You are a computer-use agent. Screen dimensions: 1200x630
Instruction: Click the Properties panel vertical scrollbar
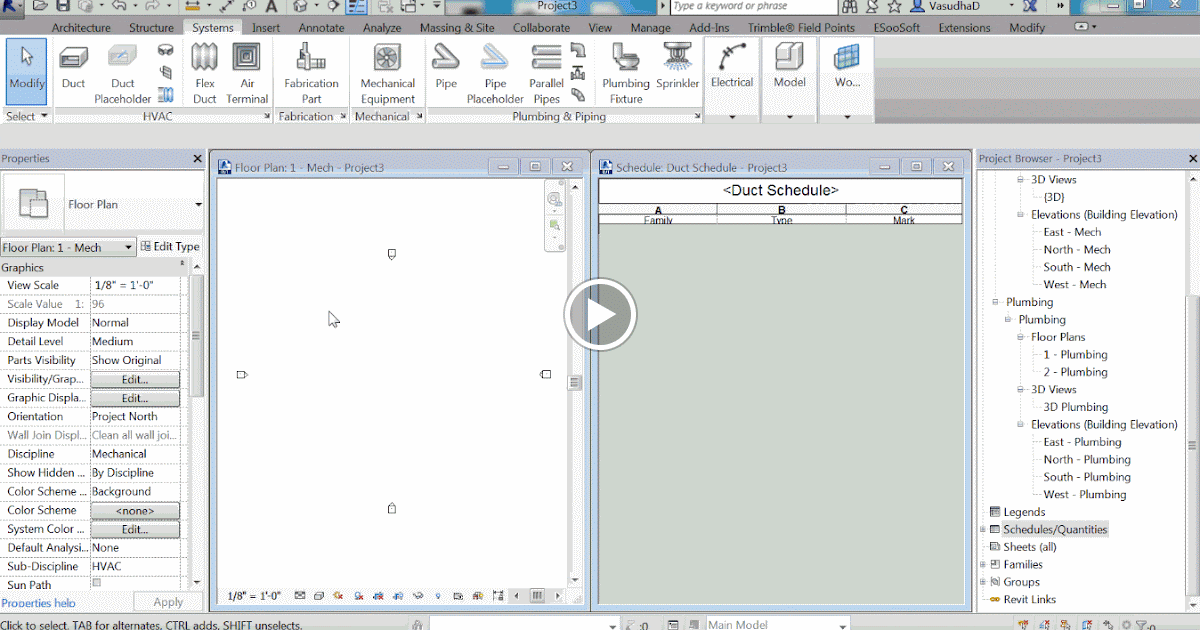tap(196, 337)
